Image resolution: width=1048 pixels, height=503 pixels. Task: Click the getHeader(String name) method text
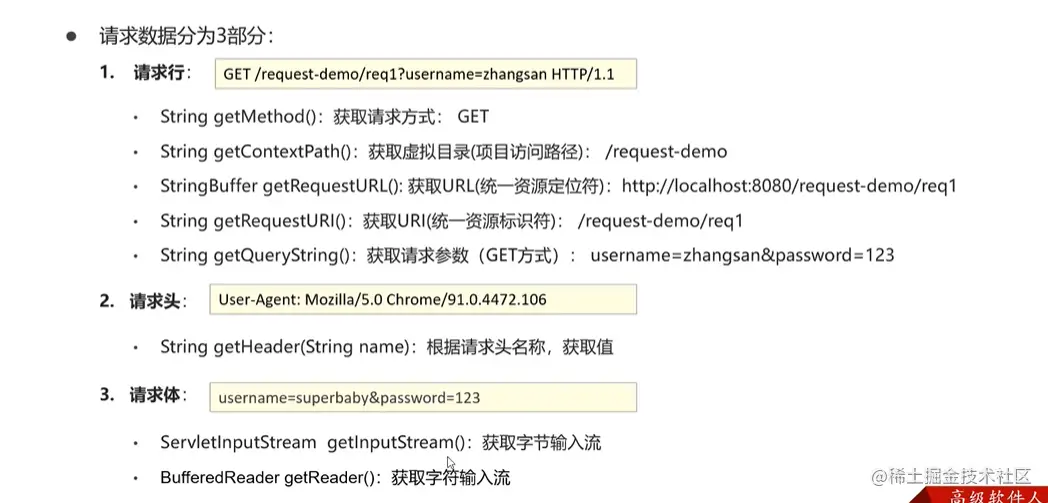coord(311,347)
